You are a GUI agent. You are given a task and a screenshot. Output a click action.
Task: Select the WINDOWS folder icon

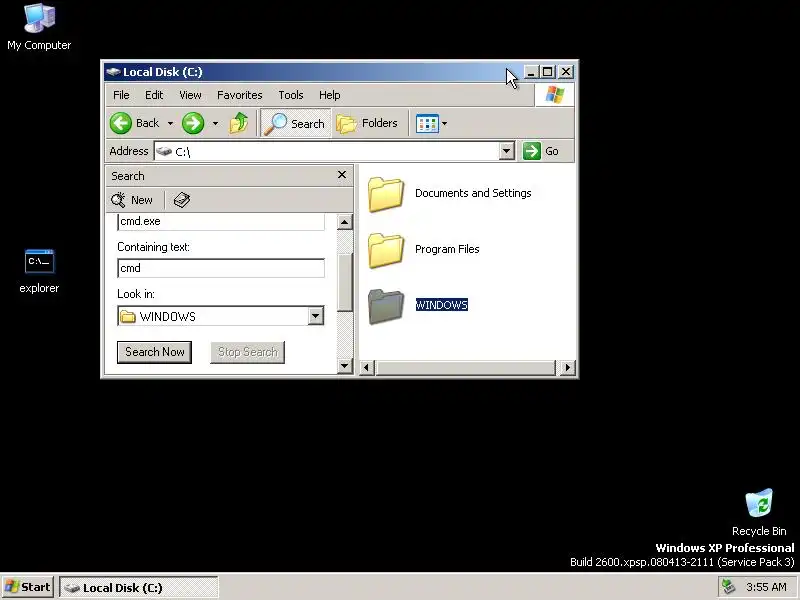click(386, 306)
